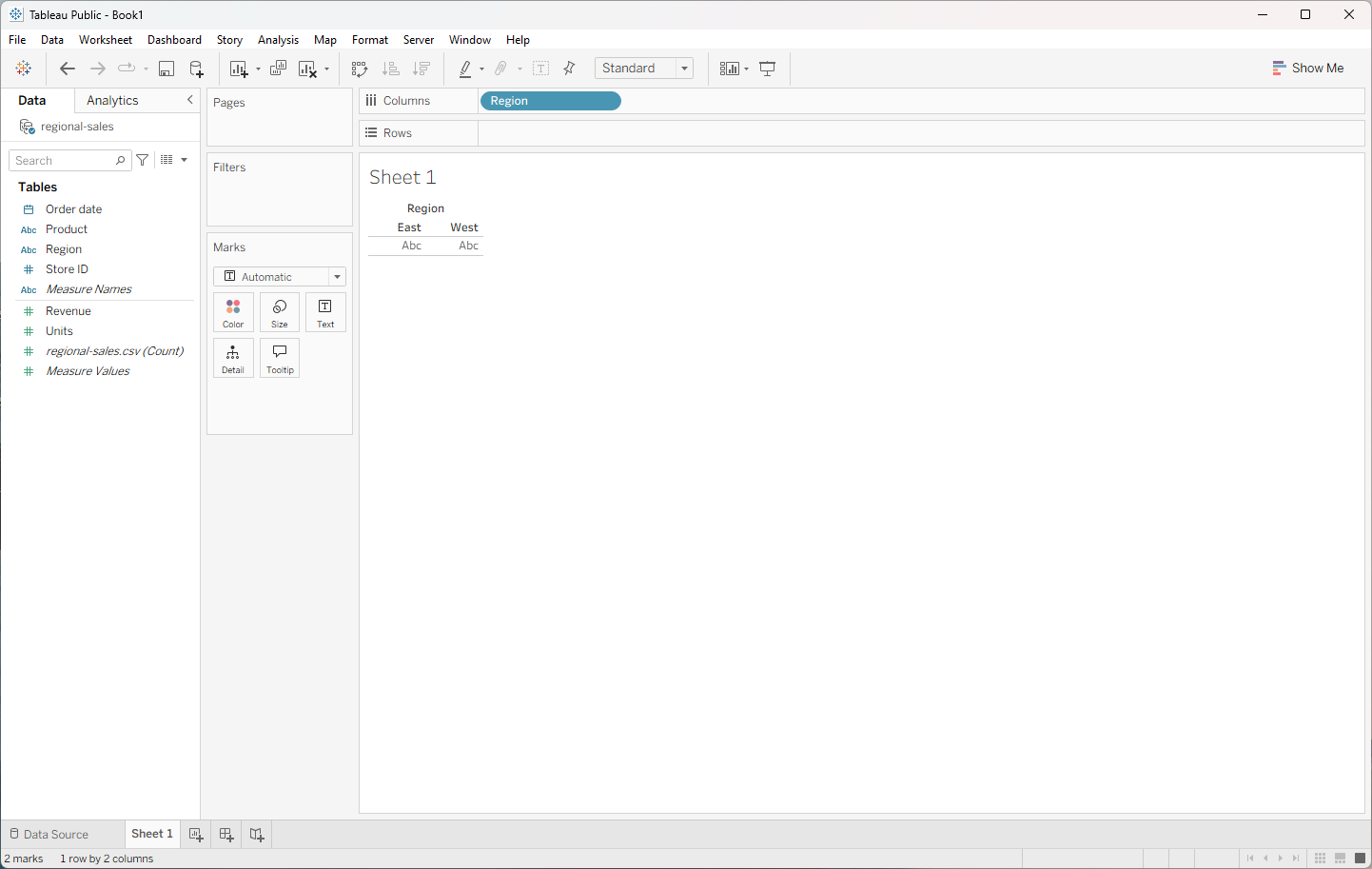
Task: Click the Region pill on Columns
Action: [x=551, y=101]
